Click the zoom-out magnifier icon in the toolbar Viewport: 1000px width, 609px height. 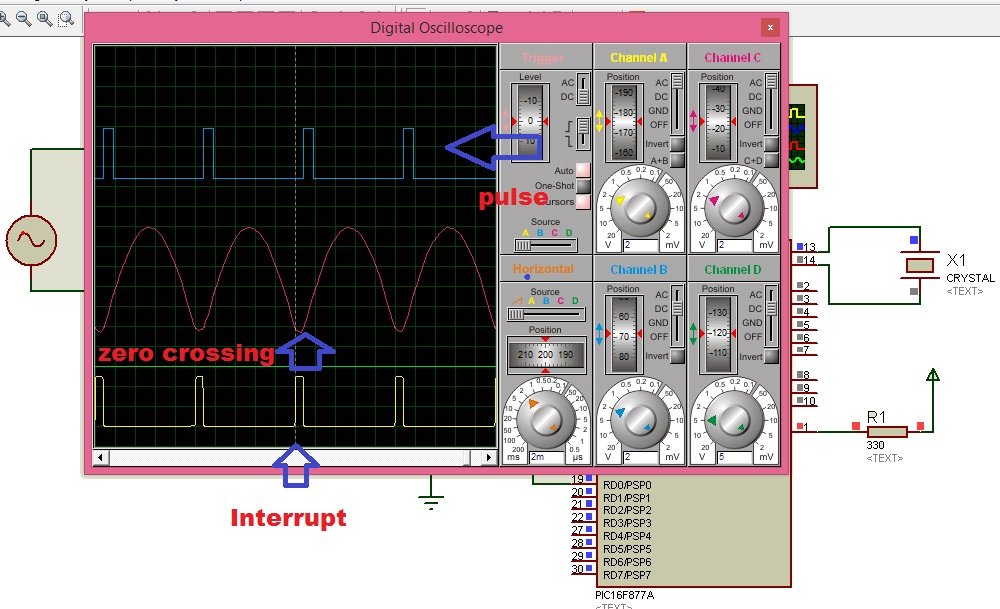[21, 18]
